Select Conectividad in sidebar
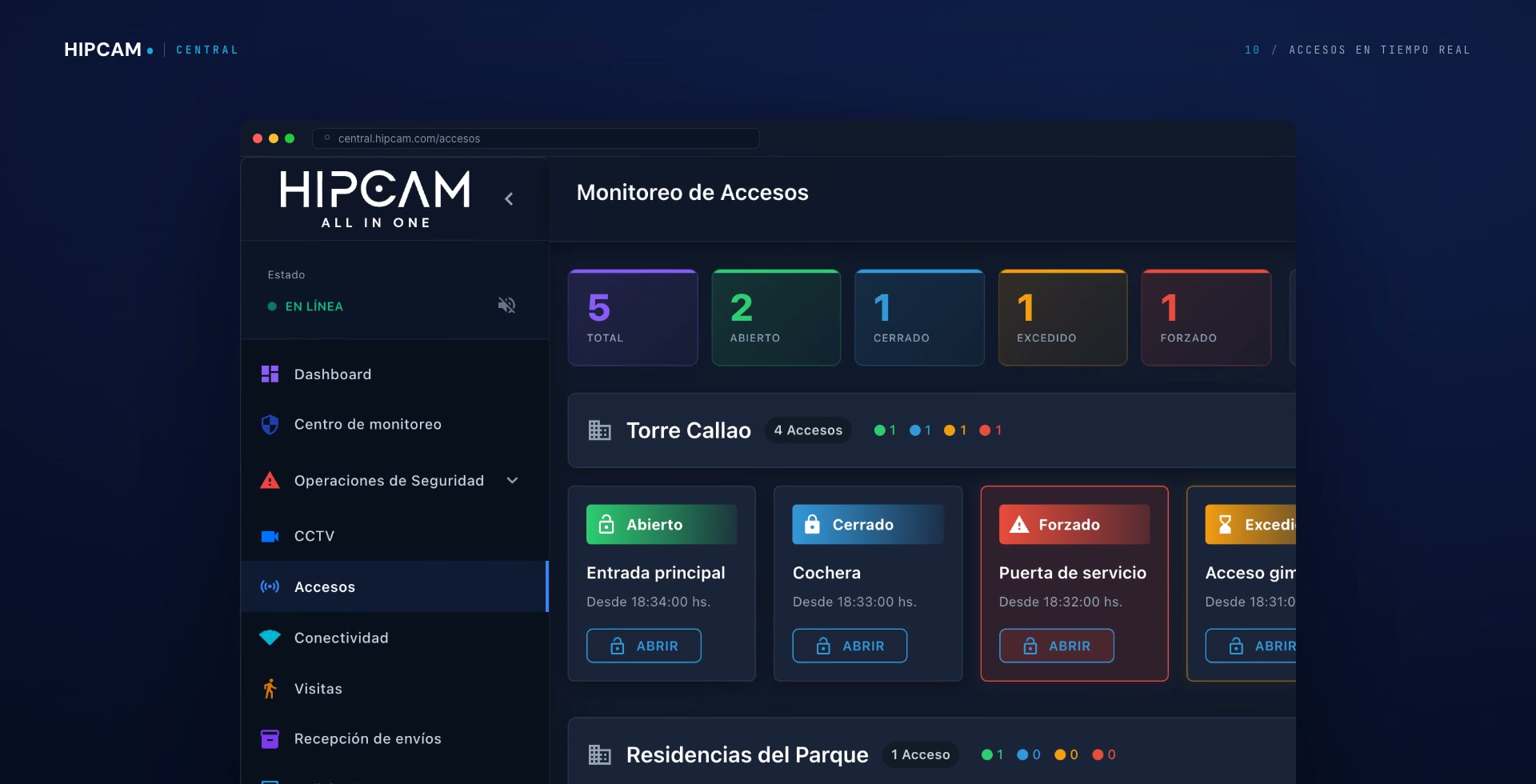The height and width of the screenshot is (784, 1536). 394,638
